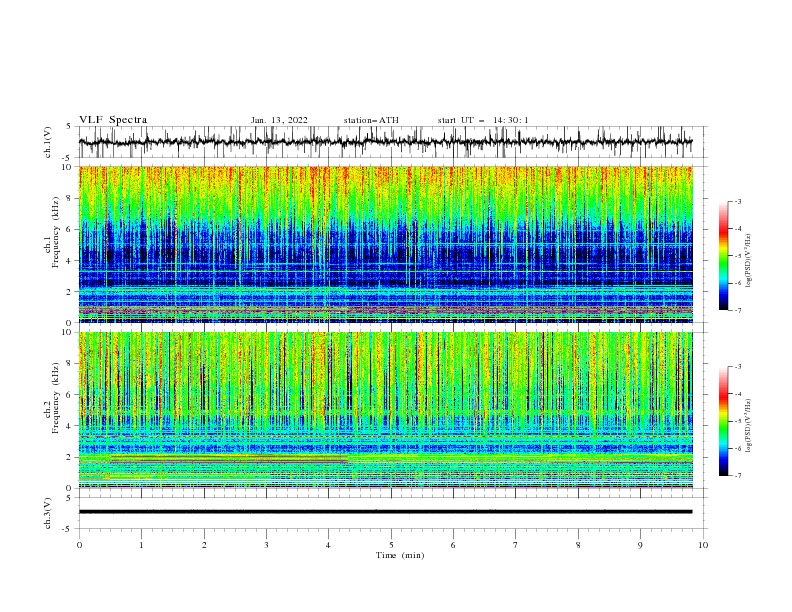792x612 pixels.
Task: Click the ch.1 PSD color bar
Action: coord(723,255)
